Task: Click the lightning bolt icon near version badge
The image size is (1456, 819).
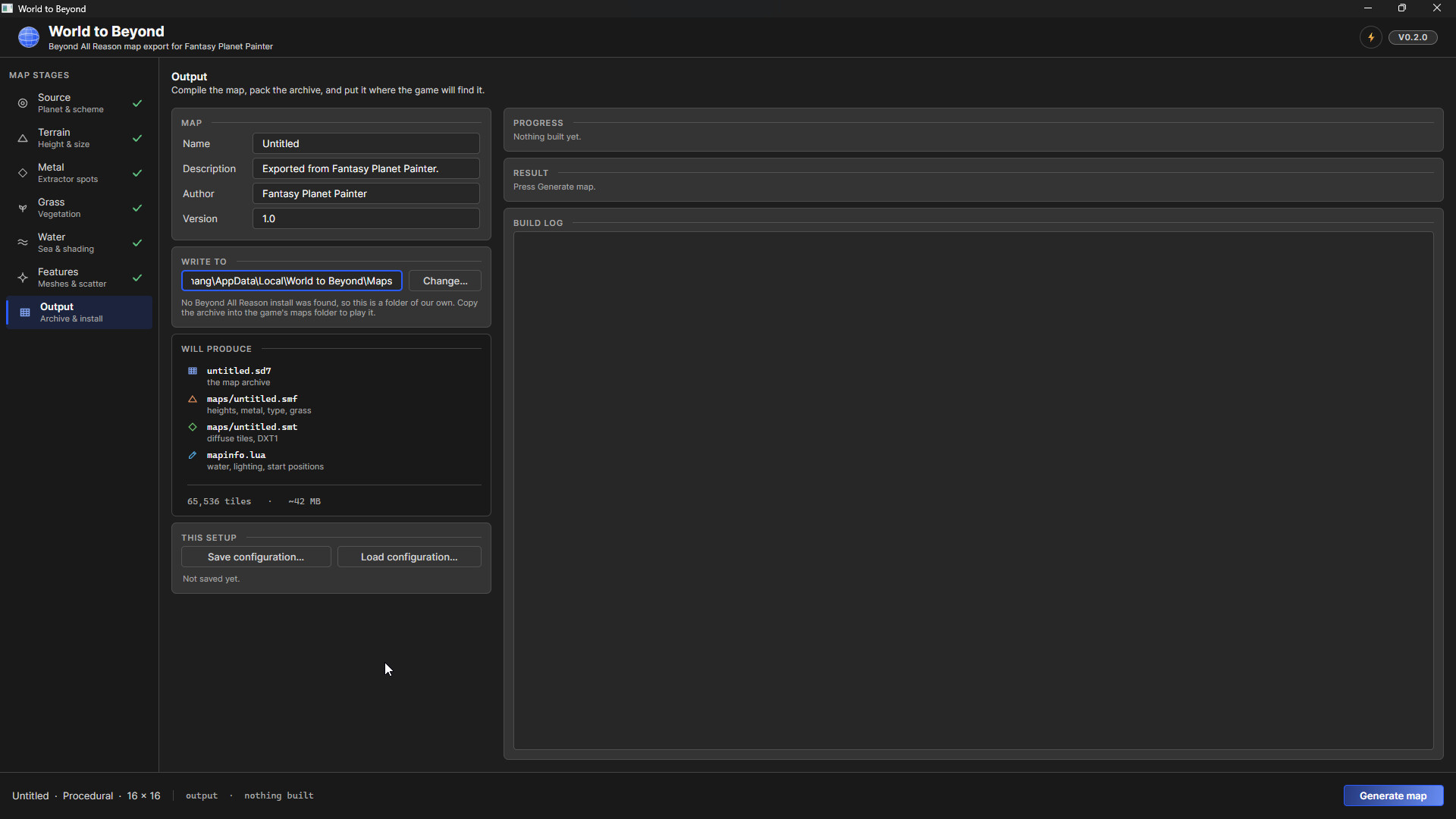Action: click(1371, 37)
